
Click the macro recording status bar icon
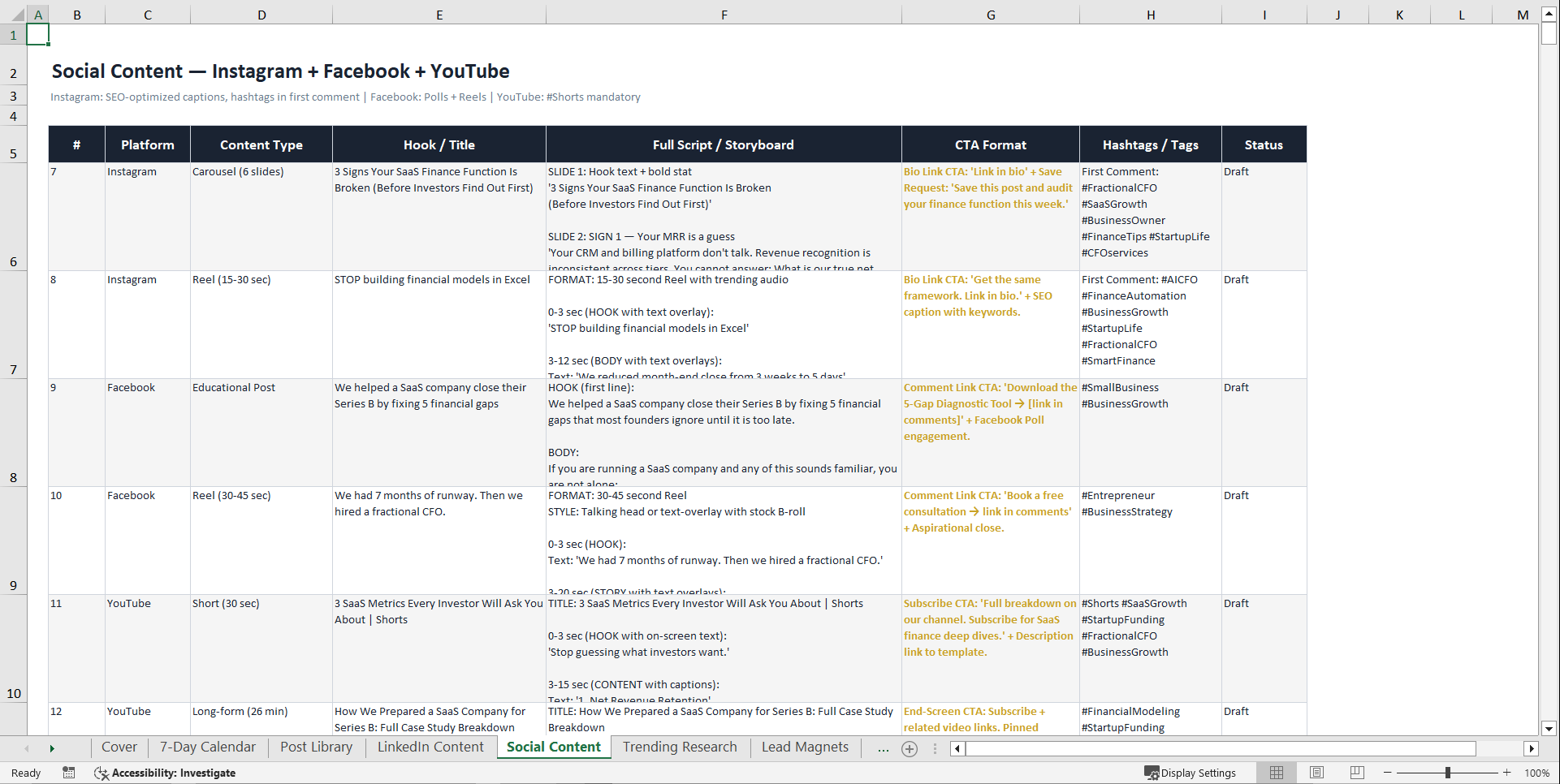point(69,773)
